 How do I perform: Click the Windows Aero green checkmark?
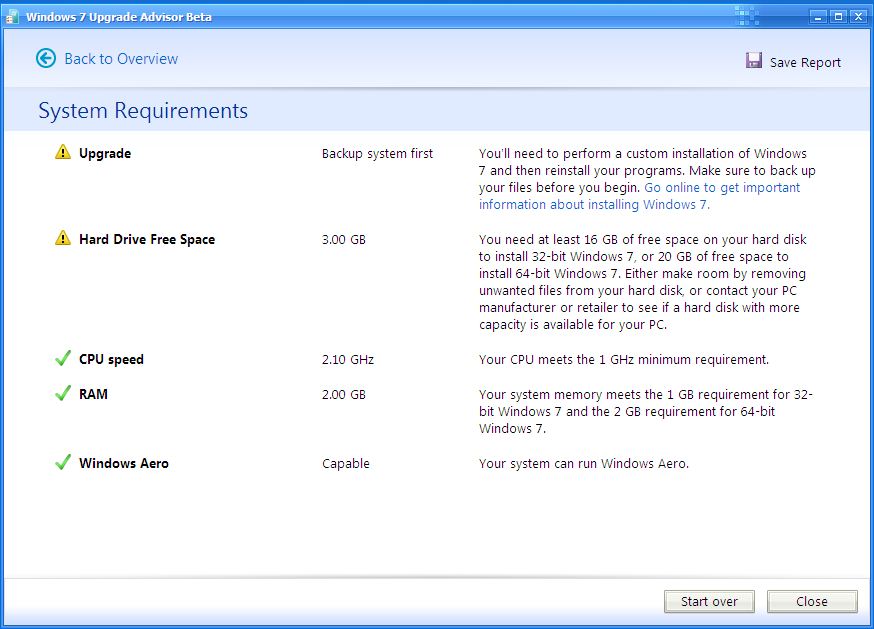coord(63,462)
